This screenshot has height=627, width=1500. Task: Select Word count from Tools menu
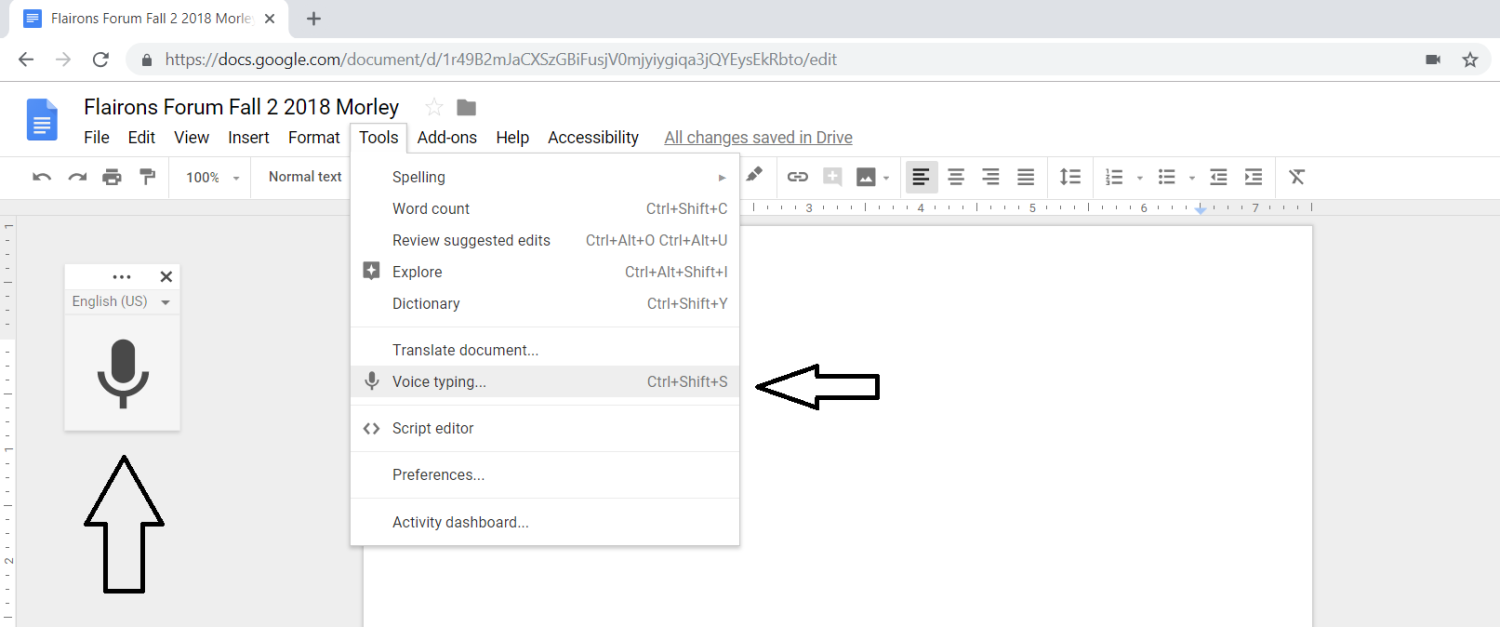545,209
